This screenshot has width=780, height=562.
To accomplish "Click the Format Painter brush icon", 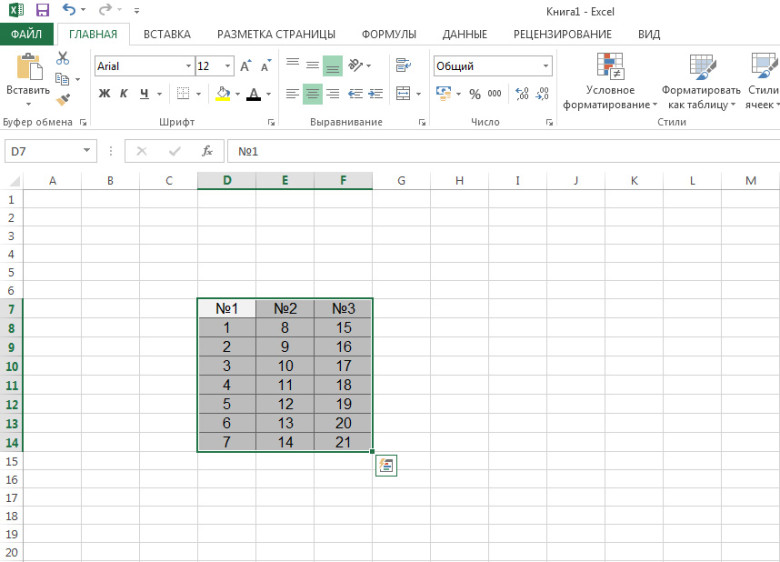I will [63, 99].
